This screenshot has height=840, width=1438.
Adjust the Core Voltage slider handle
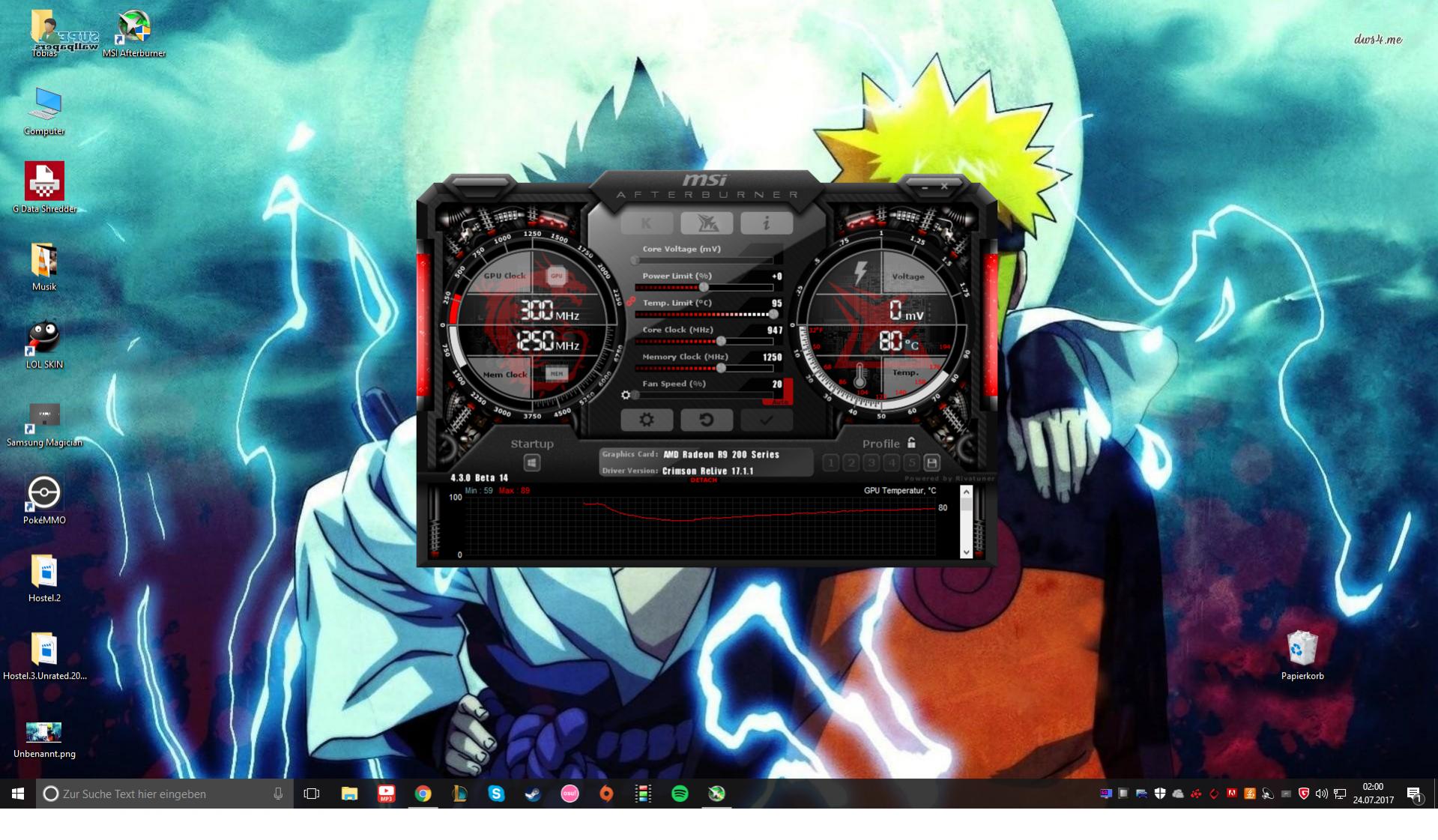tap(635, 260)
